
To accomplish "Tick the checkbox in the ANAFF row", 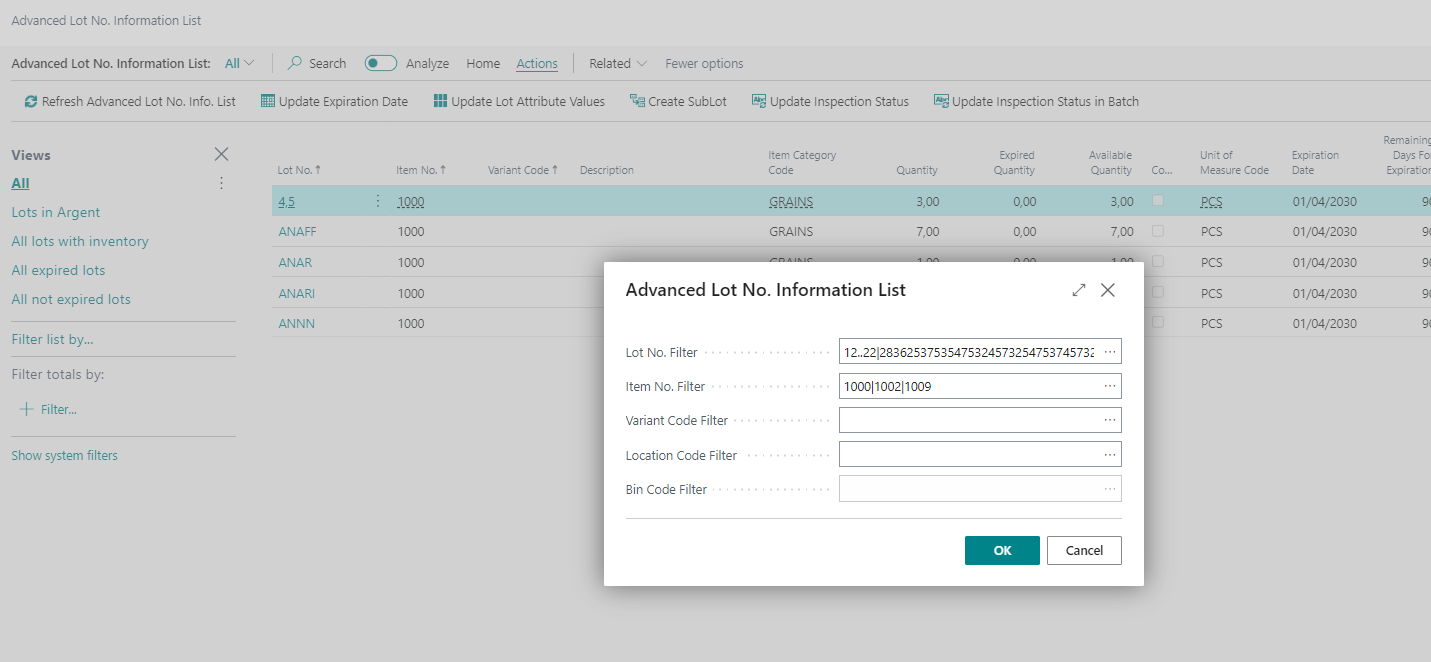I will tap(1158, 231).
